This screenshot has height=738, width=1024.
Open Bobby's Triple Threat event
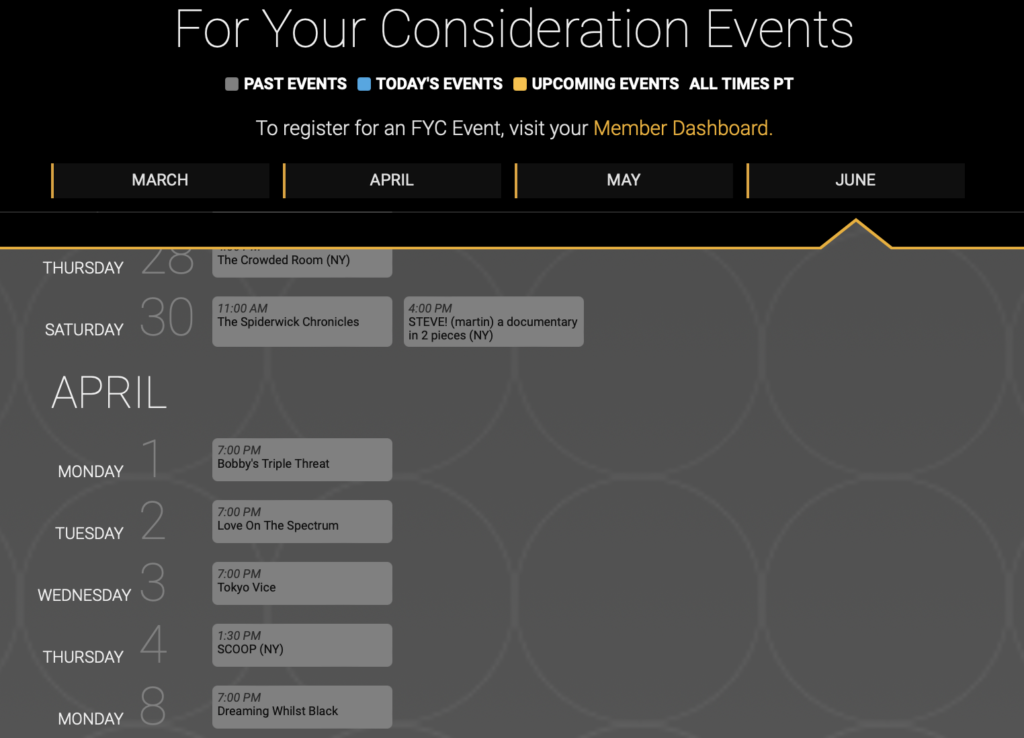coord(302,460)
